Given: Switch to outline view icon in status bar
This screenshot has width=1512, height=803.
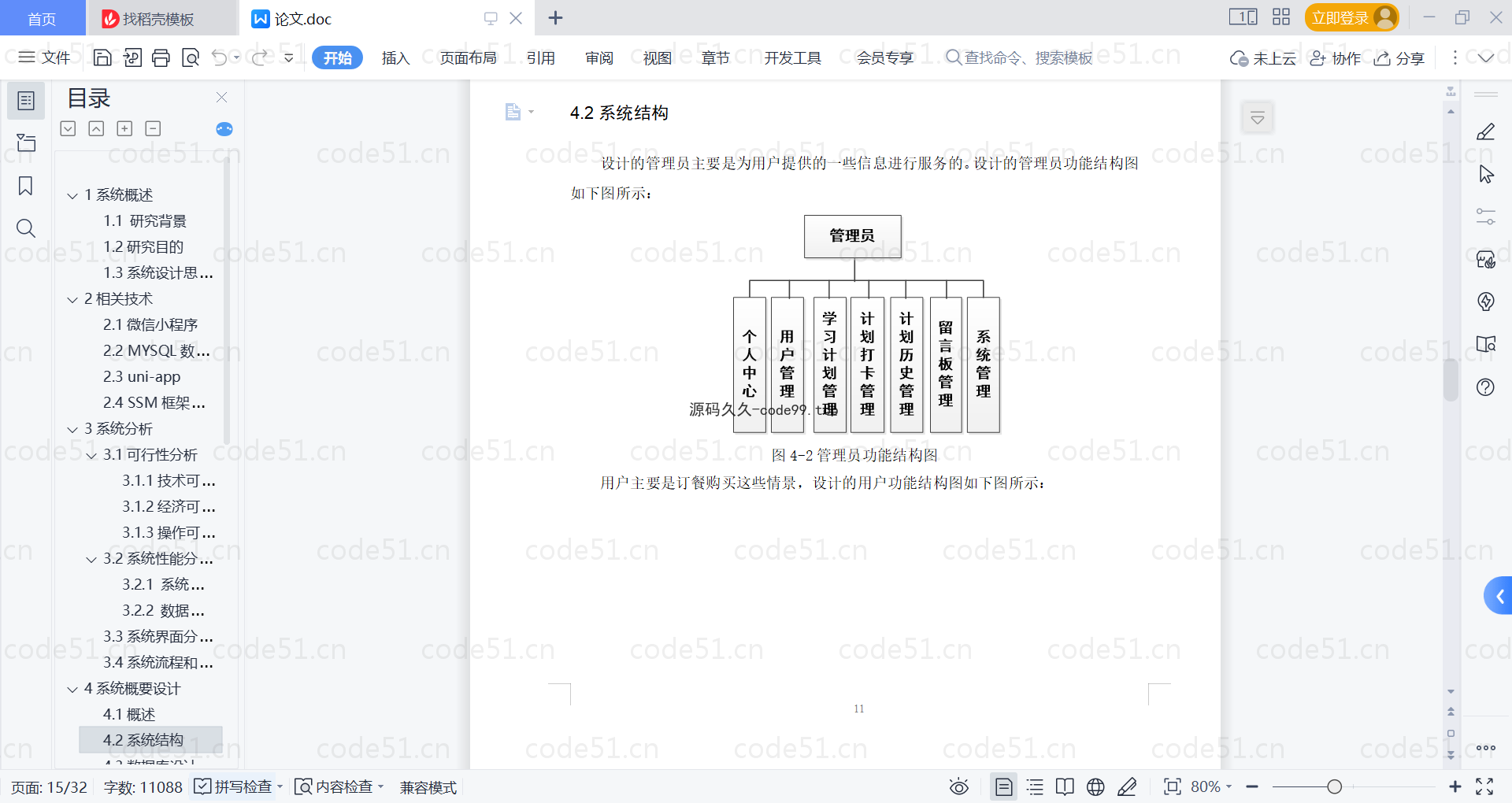Looking at the screenshot, I should tap(1035, 786).
